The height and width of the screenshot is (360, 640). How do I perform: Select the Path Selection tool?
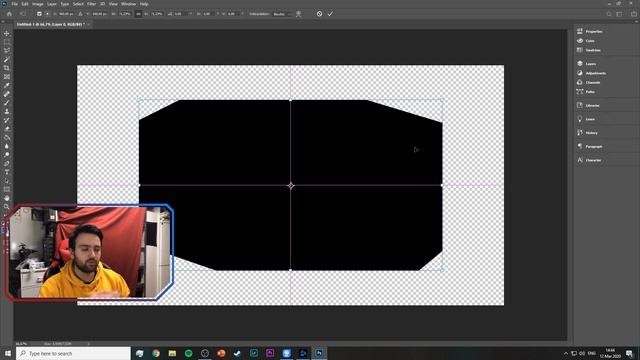(7, 181)
